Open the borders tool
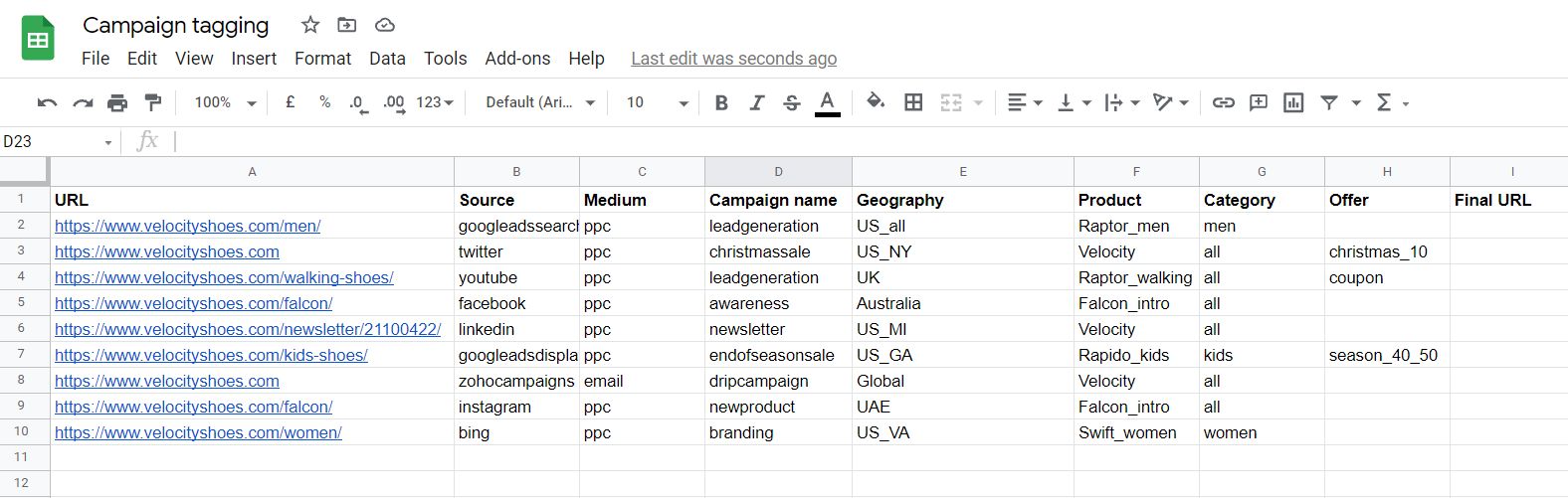The image size is (1568, 498). (x=913, y=102)
